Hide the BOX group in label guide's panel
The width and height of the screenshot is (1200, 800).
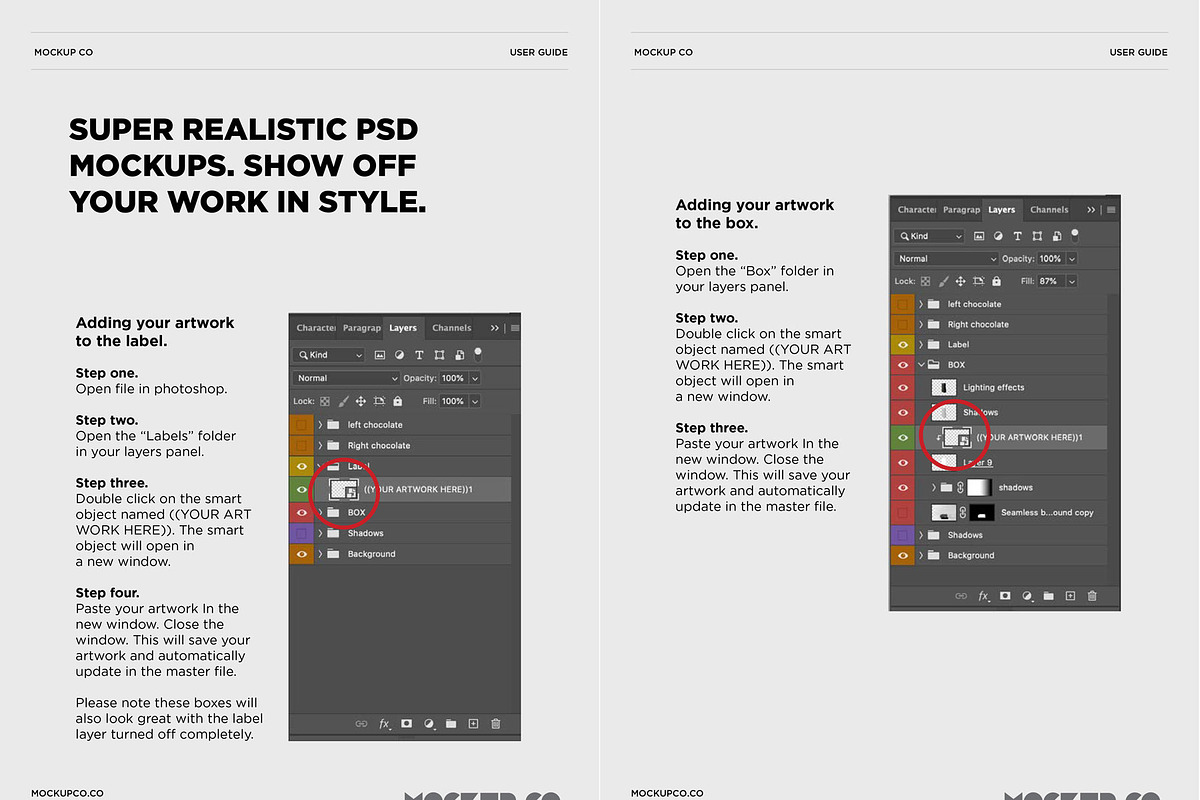pyautogui.click(x=301, y=512)
